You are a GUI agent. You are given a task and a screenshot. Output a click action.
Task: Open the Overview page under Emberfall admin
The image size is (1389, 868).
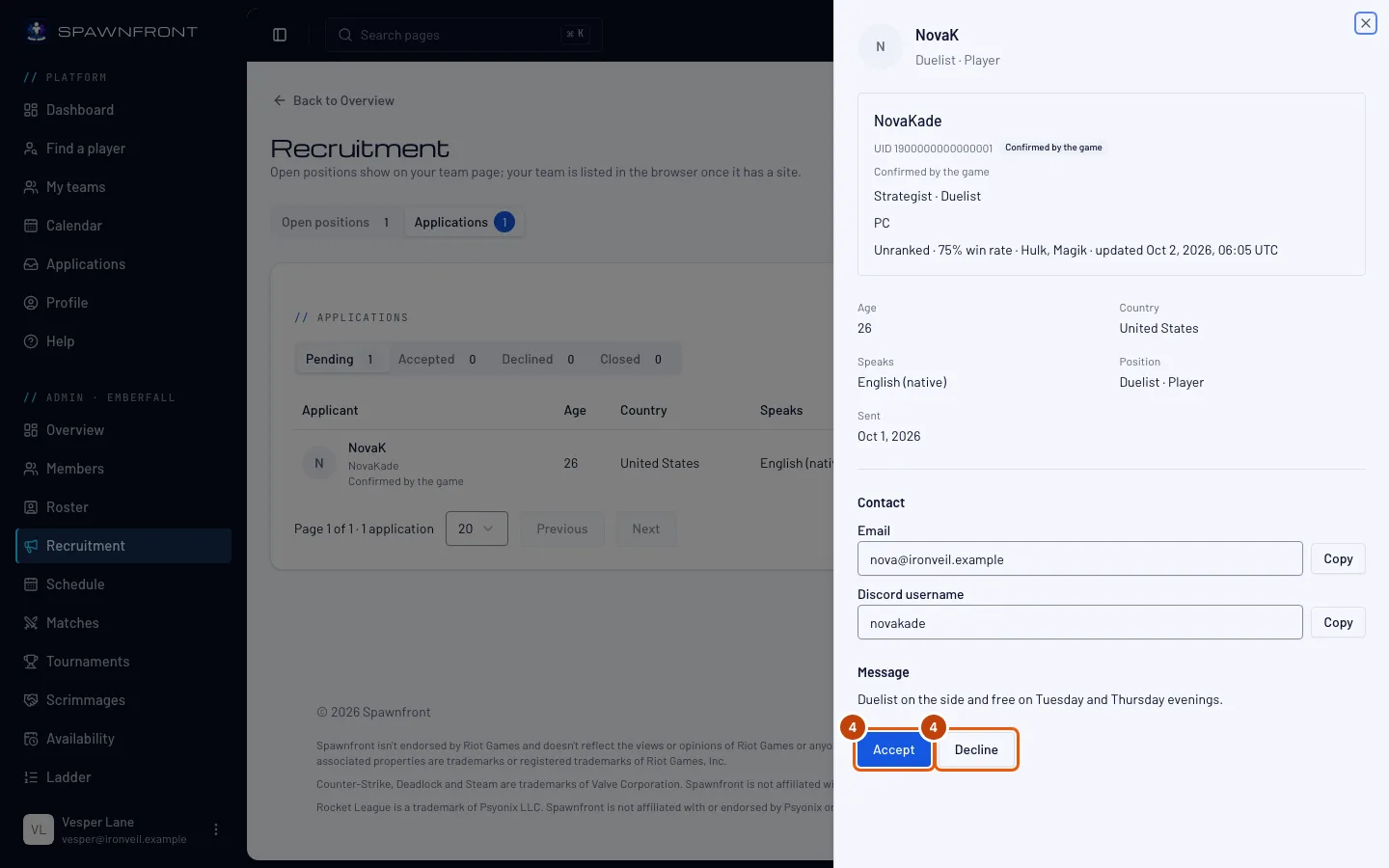[x=123, y=430]
